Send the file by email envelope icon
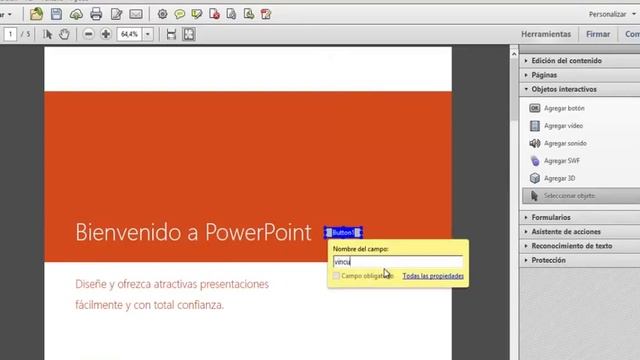 click(x=136, y=14)
